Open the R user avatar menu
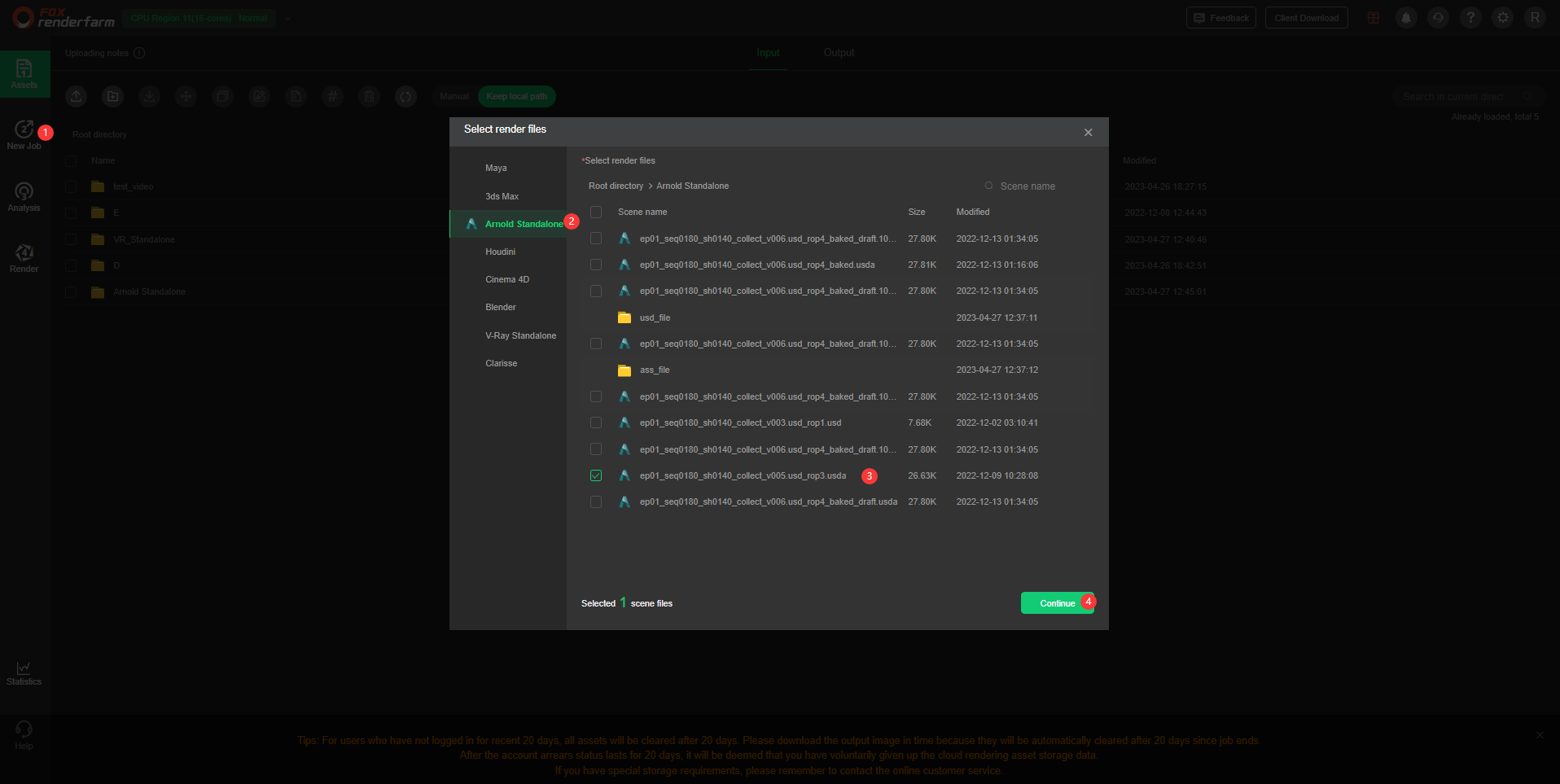 (x=1535, y=18)
